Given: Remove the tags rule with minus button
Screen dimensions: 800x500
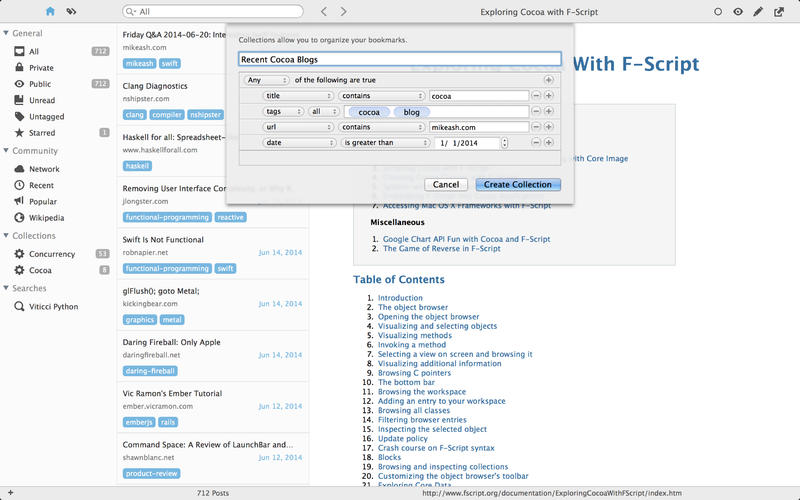Looking at the screenshot, I should [x=536, y=111].
